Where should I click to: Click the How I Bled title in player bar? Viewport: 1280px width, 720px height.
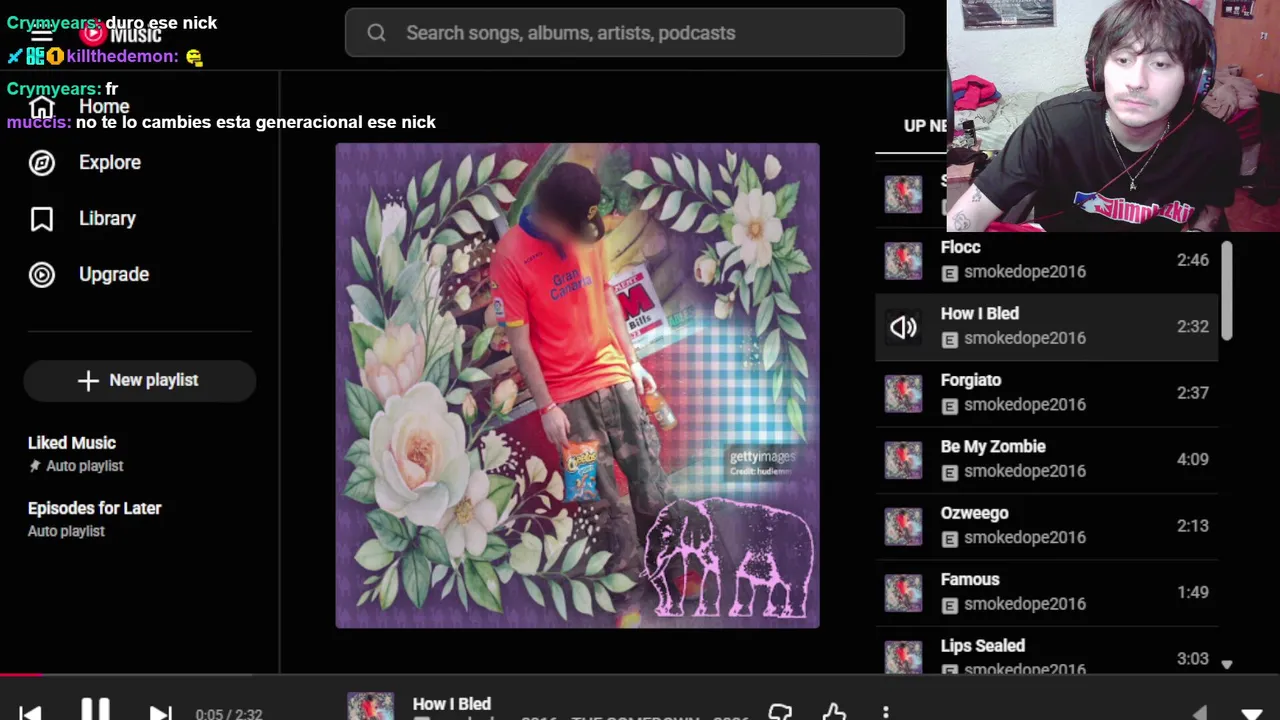tap(452, 704)
